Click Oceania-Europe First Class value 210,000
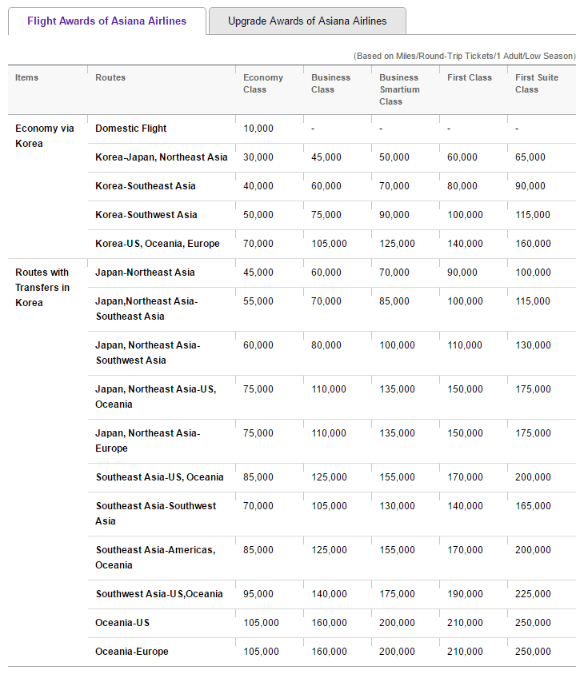The image size is (585, 684). pos(465,652)
